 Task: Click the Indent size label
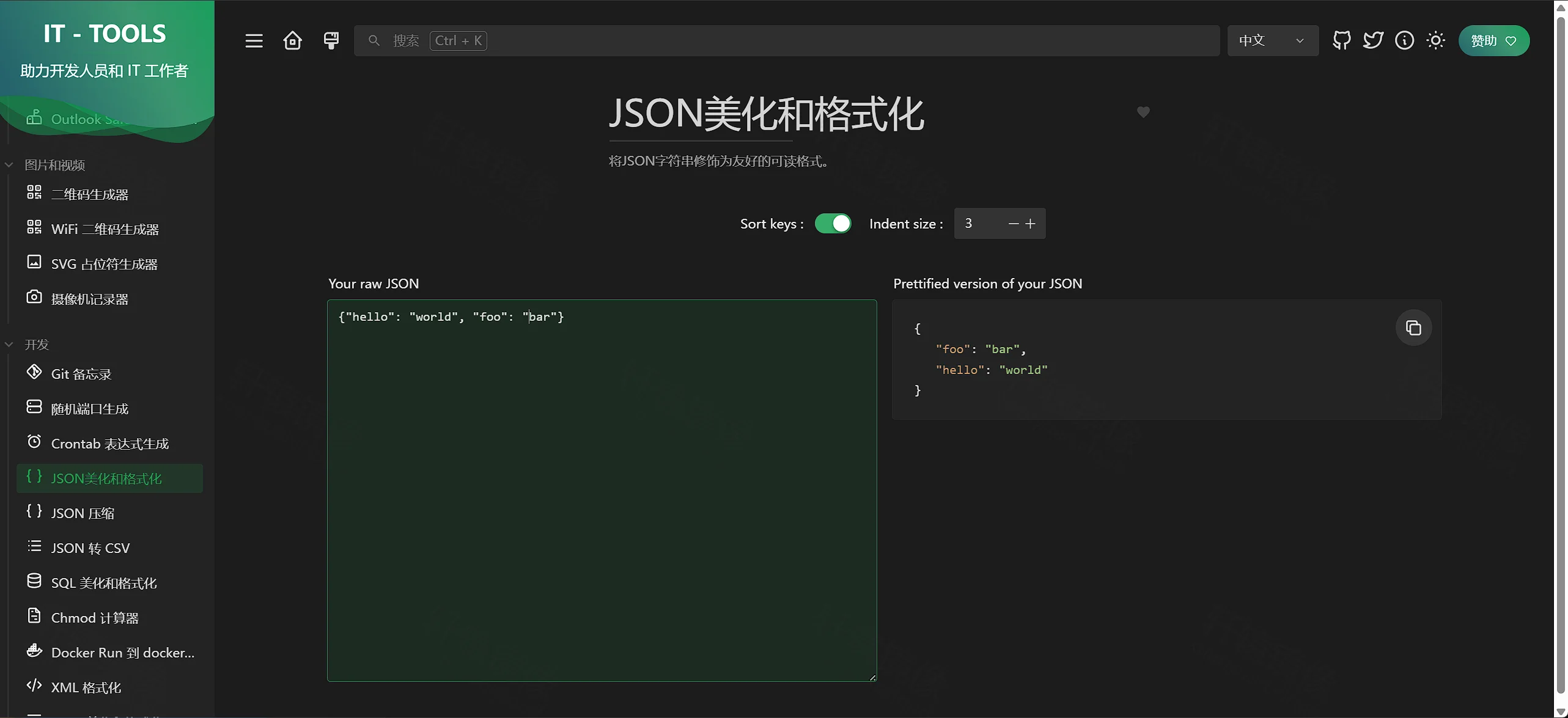pos(906,224)
